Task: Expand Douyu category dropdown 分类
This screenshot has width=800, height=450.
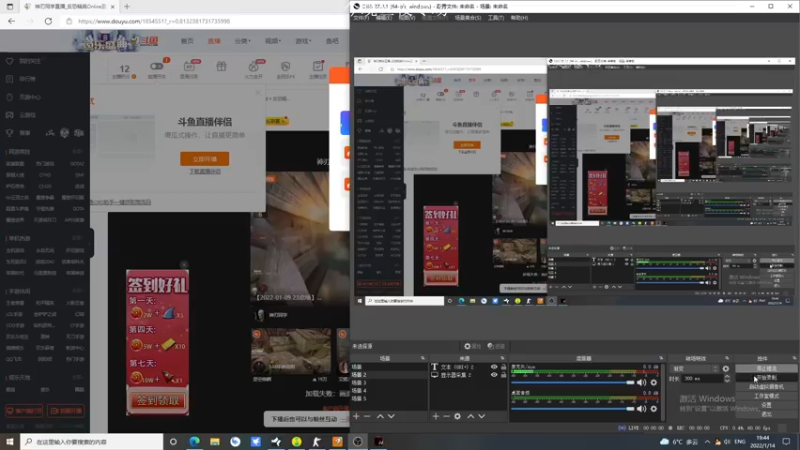Action: 242,41
